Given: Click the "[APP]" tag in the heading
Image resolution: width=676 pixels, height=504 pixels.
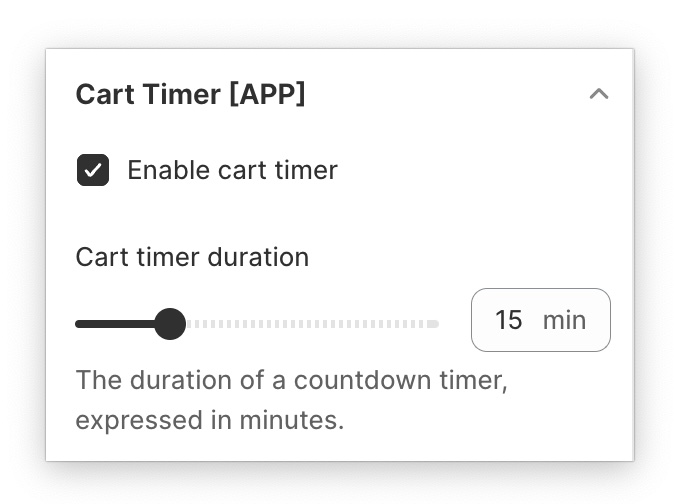Looking at the screenshot, I should tap(267, 95).
